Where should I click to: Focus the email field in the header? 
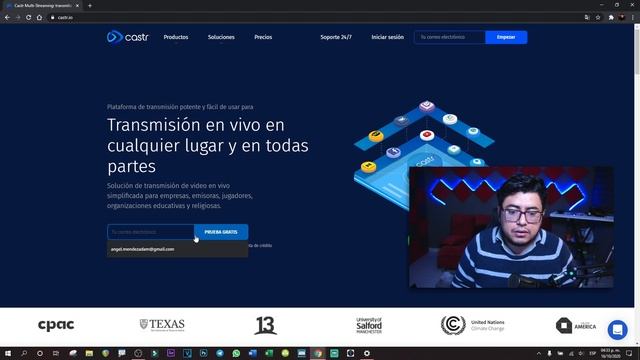point(449,37)
